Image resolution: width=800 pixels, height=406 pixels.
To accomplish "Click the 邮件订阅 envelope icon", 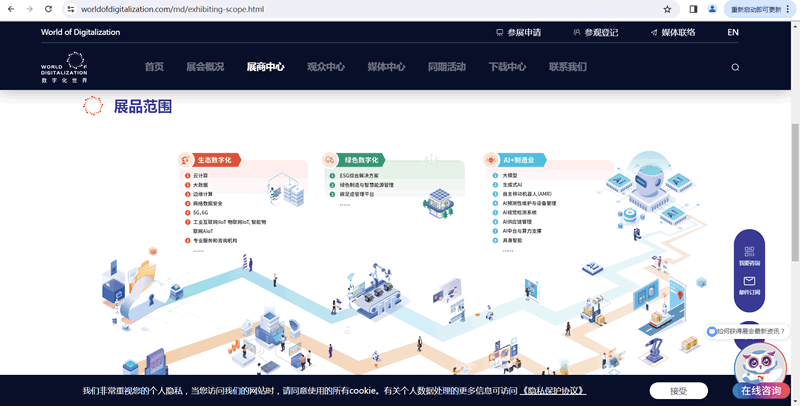I will pyautogui.click(x=749, y=279).
